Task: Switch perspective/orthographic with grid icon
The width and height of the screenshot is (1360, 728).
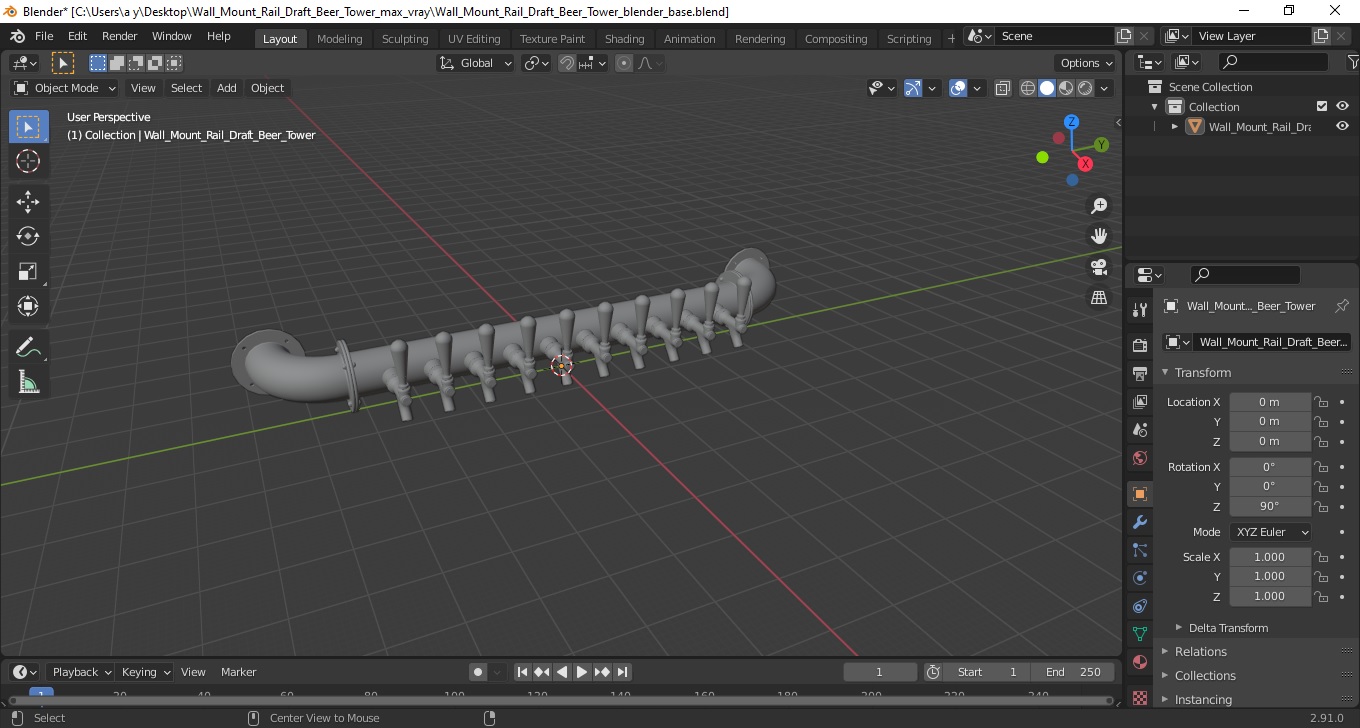Action: coord(1099,298)
